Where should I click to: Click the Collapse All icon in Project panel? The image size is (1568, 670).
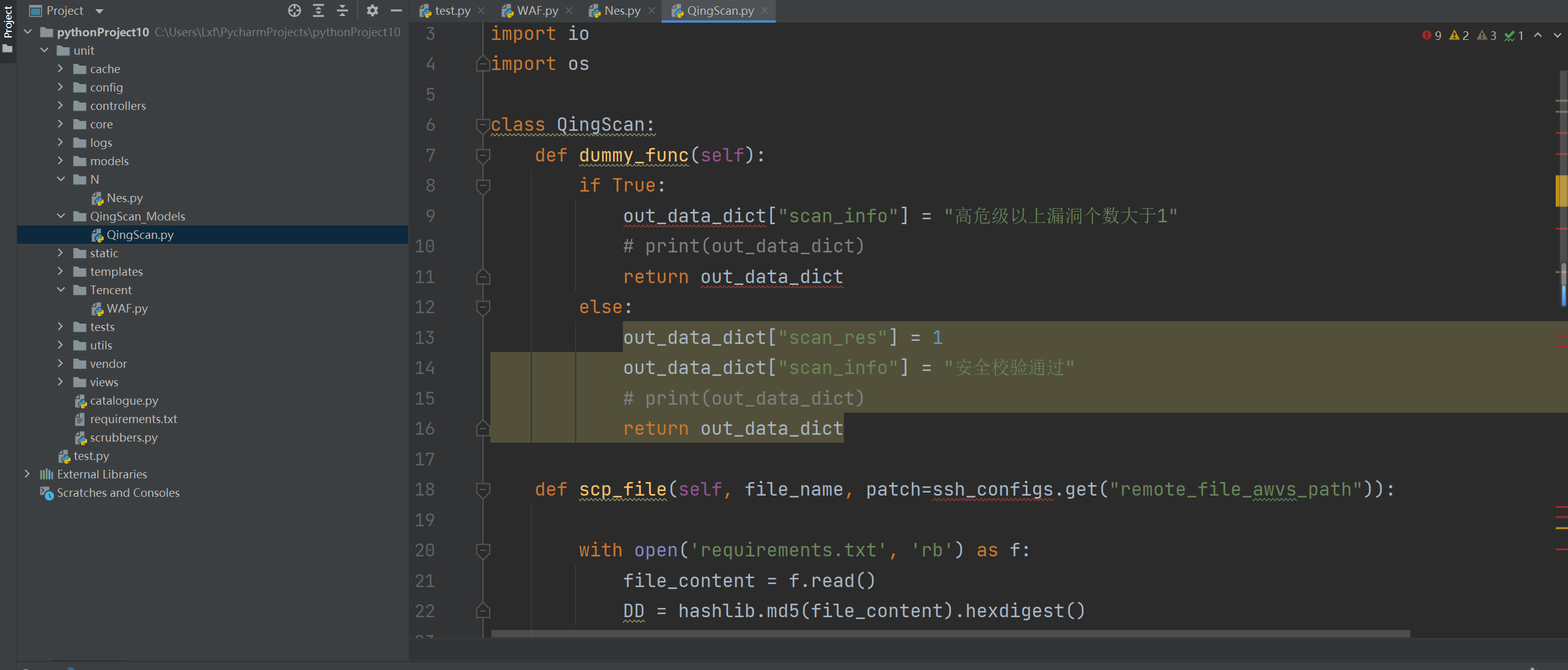pyautogui.click(x=342, y=10)
